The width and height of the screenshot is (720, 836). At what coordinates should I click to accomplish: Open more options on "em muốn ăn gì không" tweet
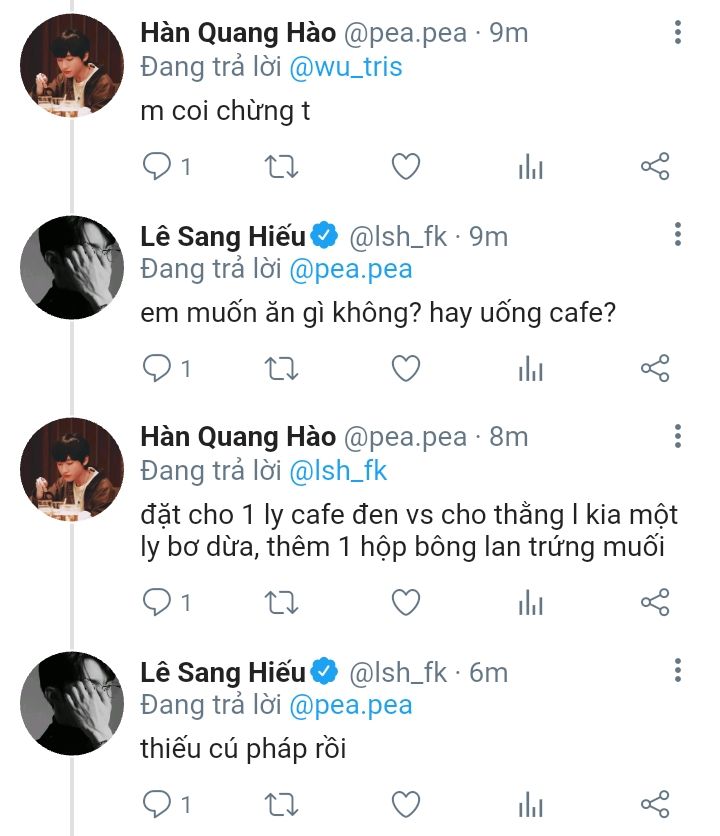[678, 236]
